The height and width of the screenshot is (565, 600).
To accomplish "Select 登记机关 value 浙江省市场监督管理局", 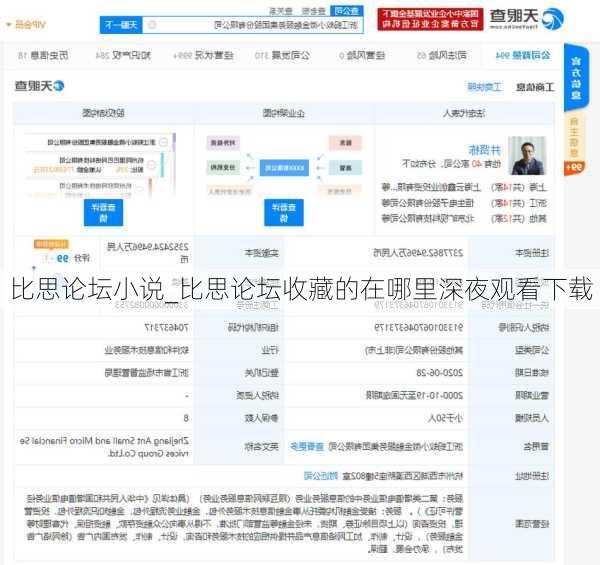I will pos(147,373).
